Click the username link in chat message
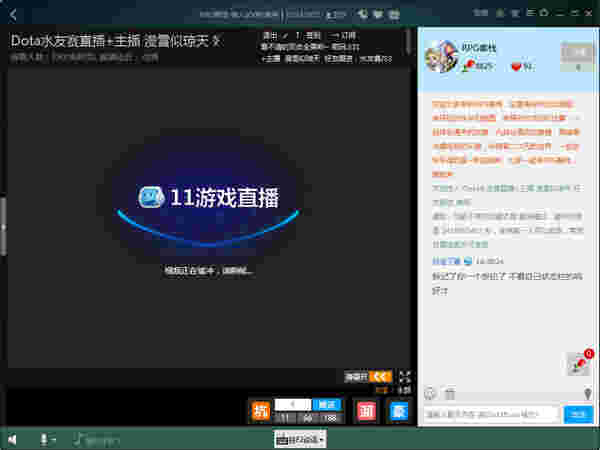Screen dimensions: 600x450 [x=446, y=261]
